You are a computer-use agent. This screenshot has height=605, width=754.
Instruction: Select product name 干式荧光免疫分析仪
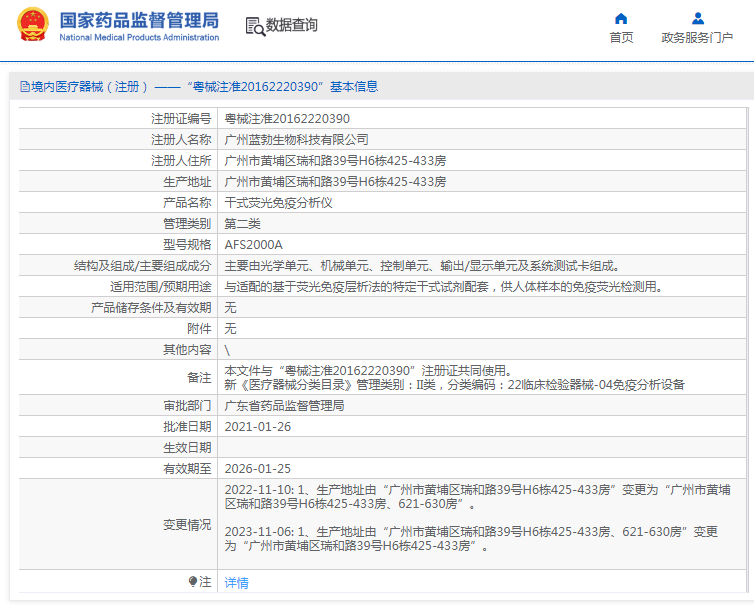point(278,203)
